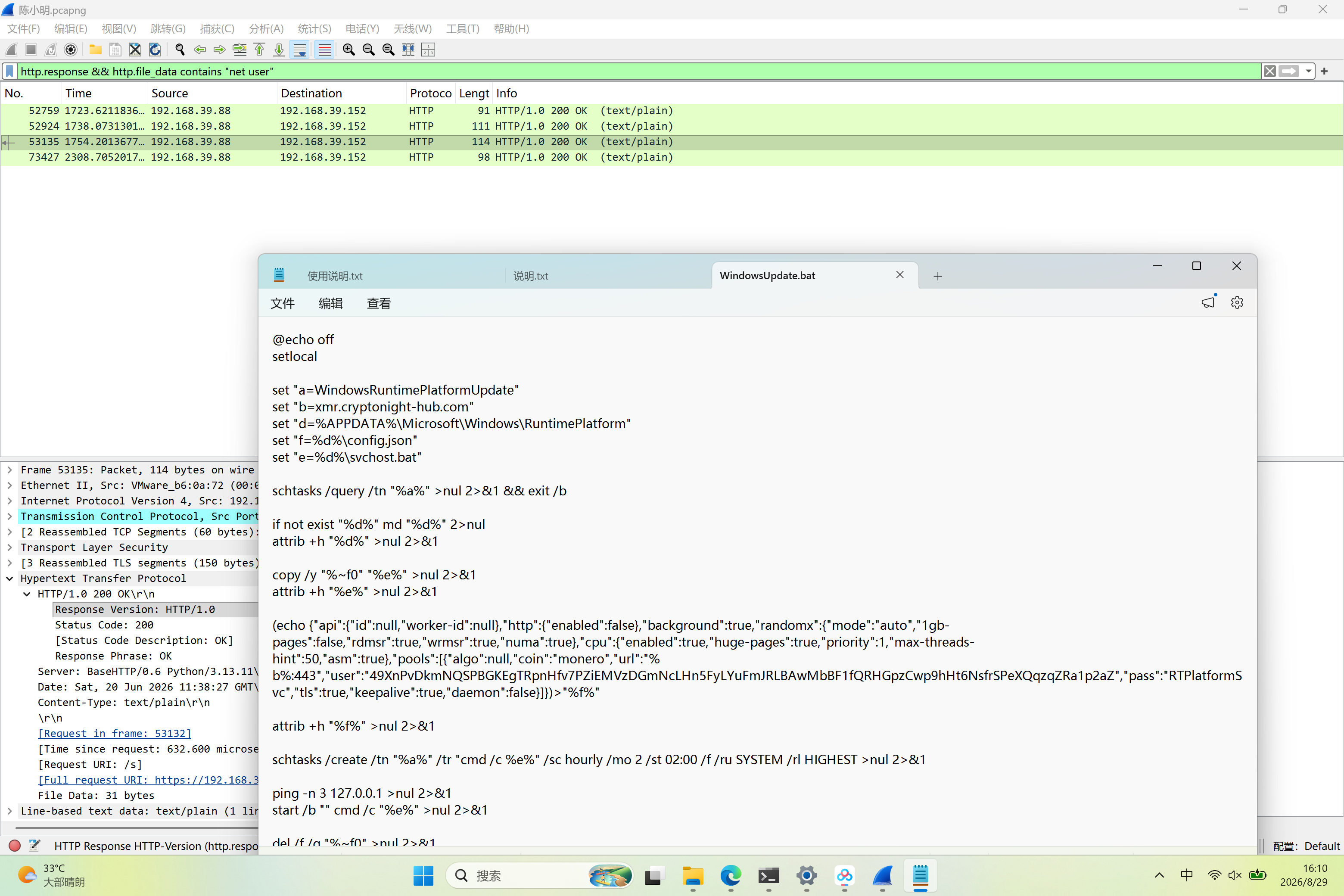Click the taskbar 搜索 search box
Screen dimensions: 1344x896
click(539, 875)
